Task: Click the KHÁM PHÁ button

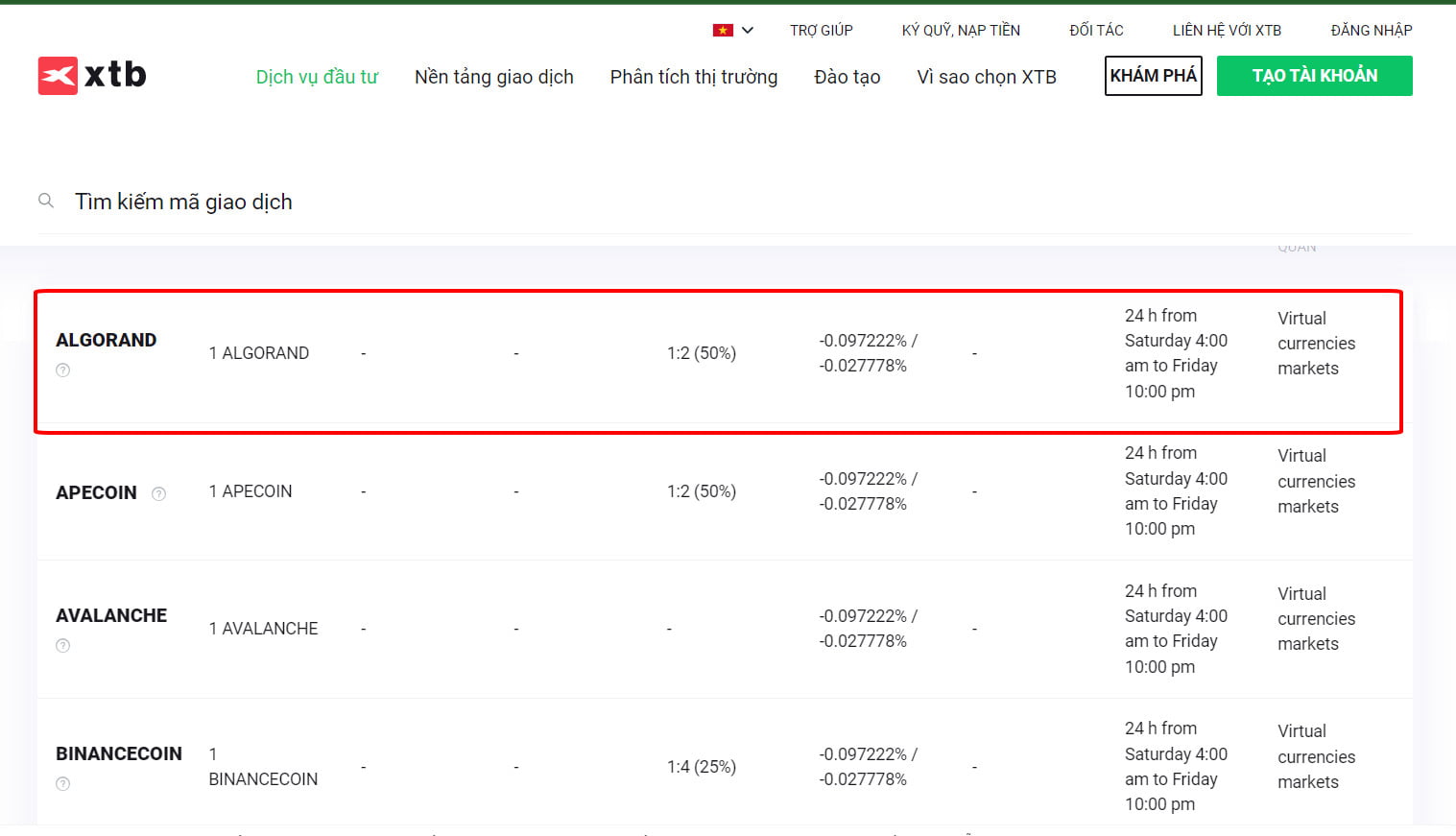Action: point(1154,76)
